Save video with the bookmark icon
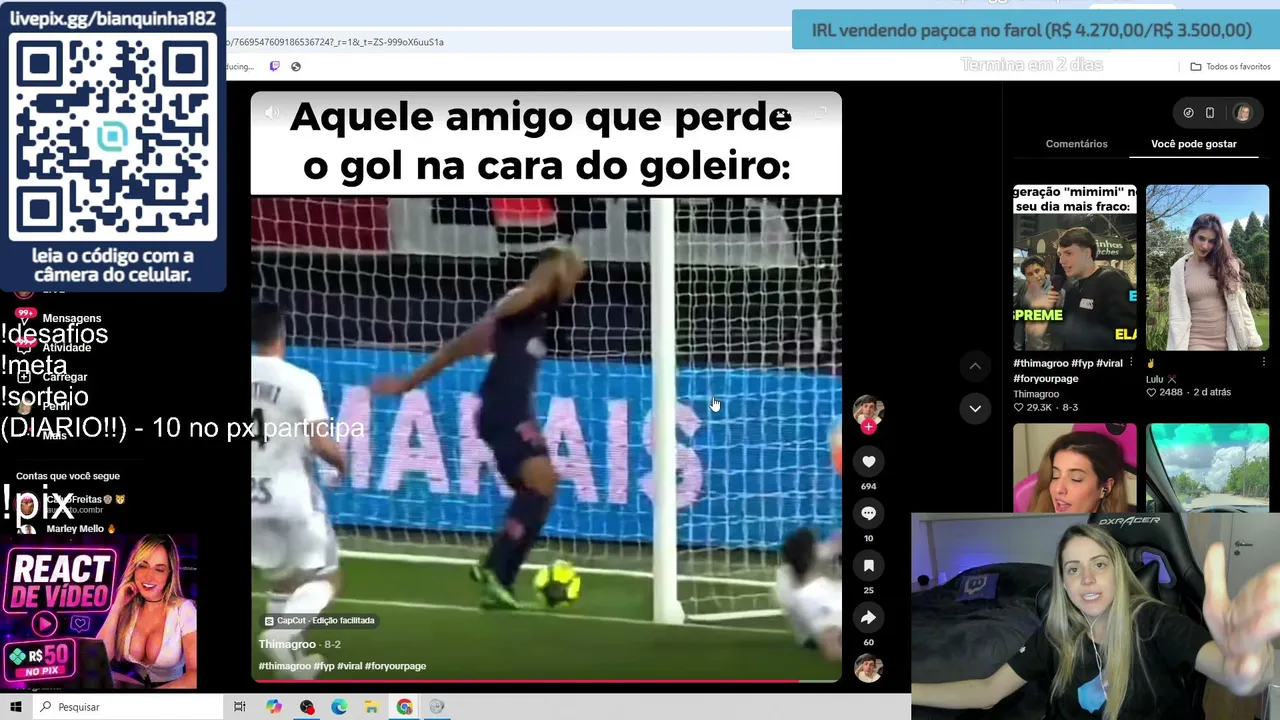The image size is (1280, 720). [x=868, y=566]
